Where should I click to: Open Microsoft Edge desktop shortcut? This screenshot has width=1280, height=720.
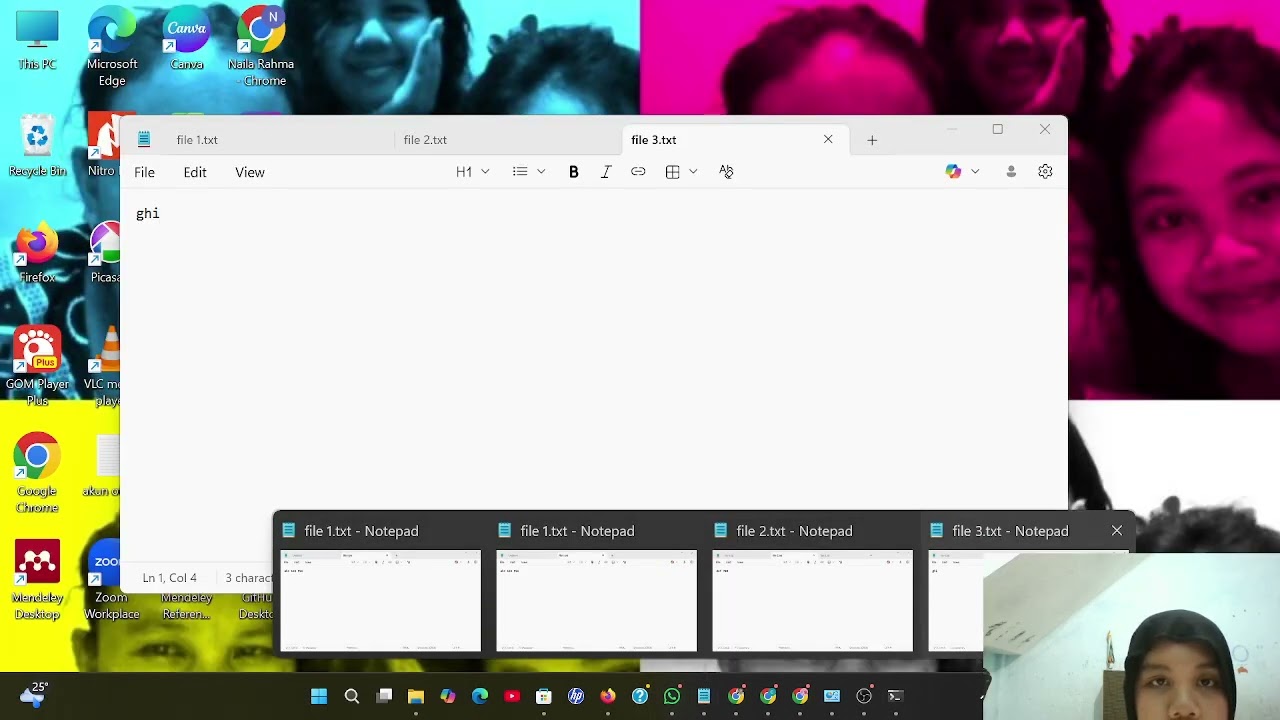(112, 48)
